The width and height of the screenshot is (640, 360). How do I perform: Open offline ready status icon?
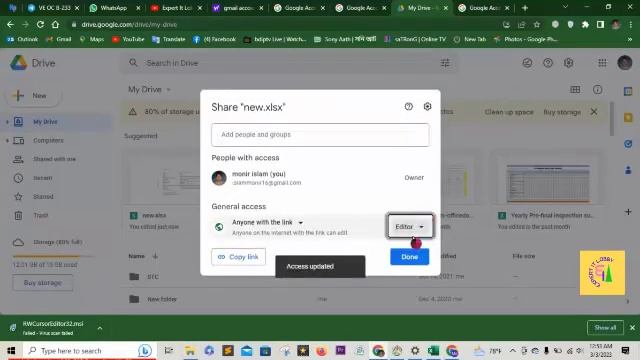[527, 63]
